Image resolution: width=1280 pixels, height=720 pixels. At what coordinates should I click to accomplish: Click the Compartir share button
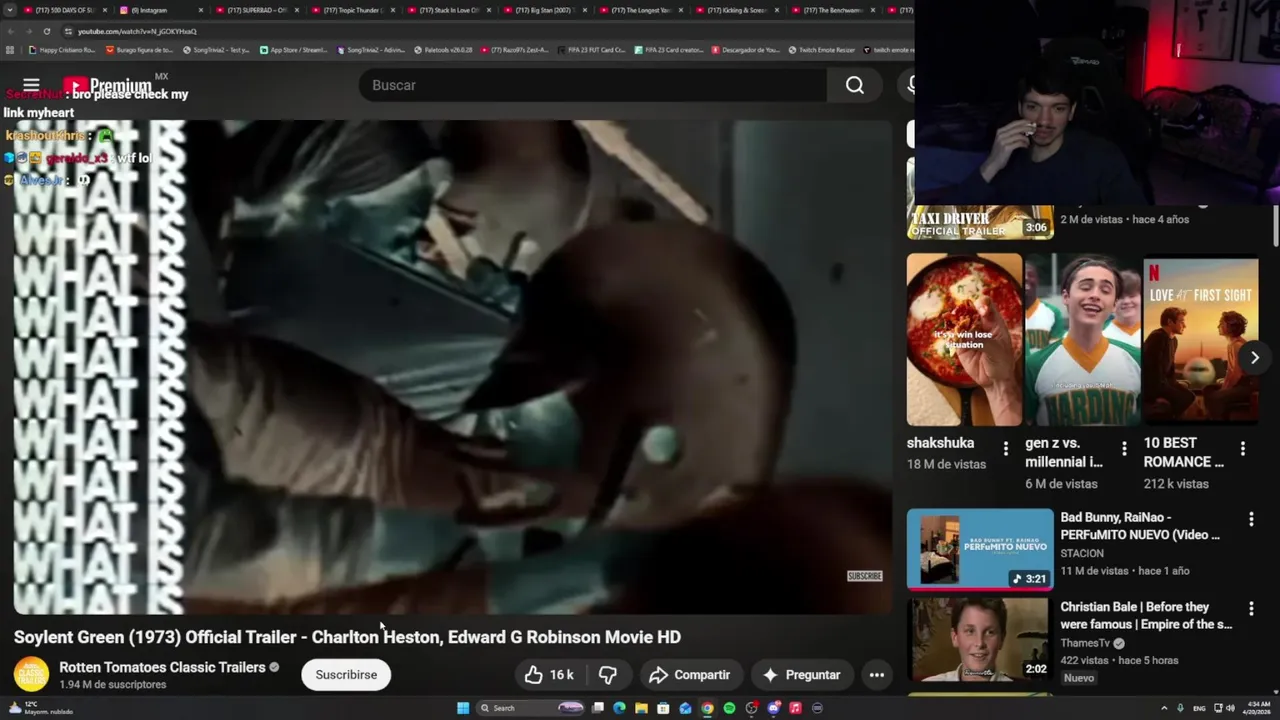pos(689,675)
